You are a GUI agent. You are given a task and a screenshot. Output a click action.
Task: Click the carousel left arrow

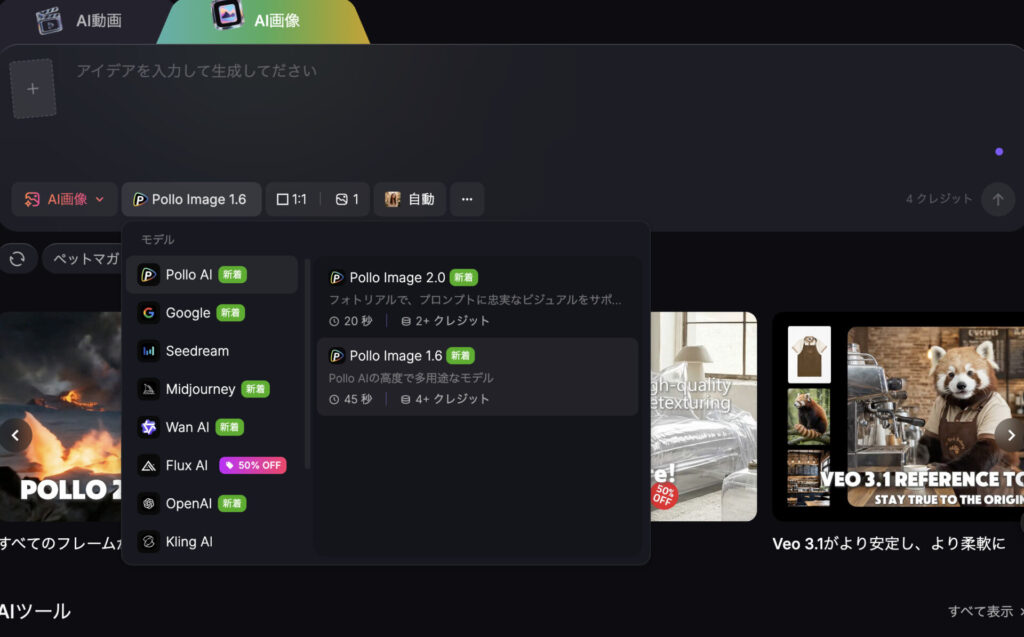[15, 435]
